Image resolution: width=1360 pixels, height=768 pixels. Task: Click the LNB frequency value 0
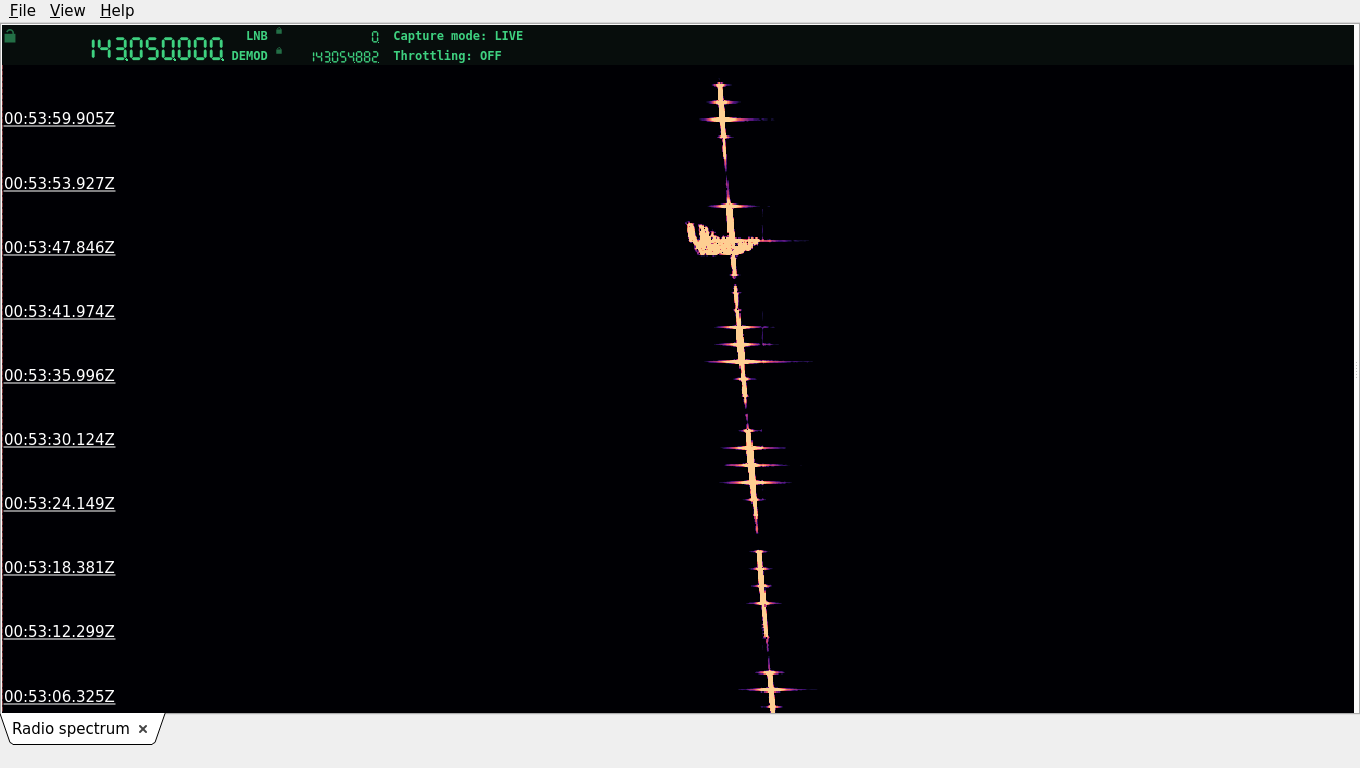pos(375,37)
